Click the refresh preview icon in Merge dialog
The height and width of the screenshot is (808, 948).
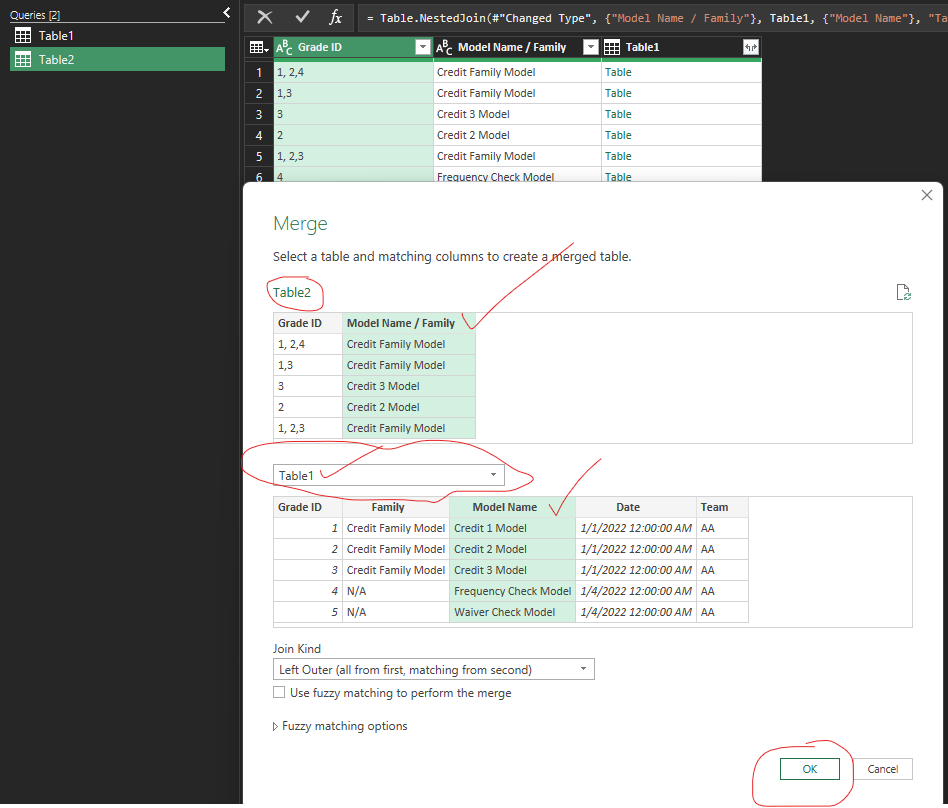pyautogui.click(x=903, y=293)
